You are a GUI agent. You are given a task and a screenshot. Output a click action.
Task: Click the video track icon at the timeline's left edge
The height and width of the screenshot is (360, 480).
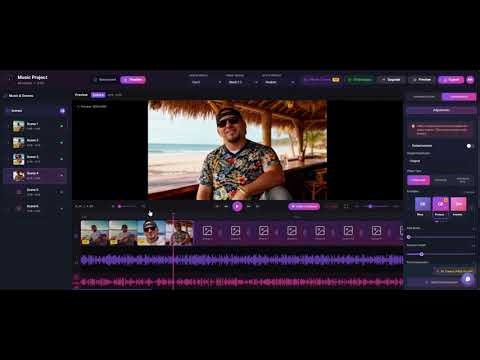pyautogui.click(x=76, y=236)
